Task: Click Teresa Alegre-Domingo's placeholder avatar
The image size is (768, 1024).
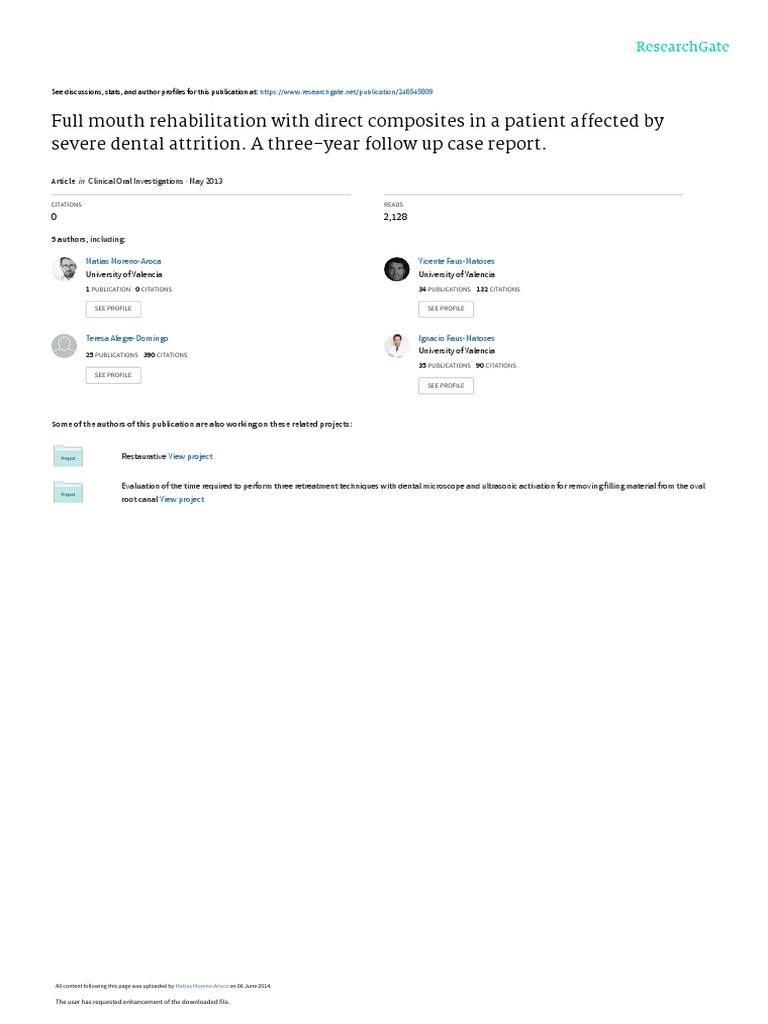Action: [x=64, y=345]
